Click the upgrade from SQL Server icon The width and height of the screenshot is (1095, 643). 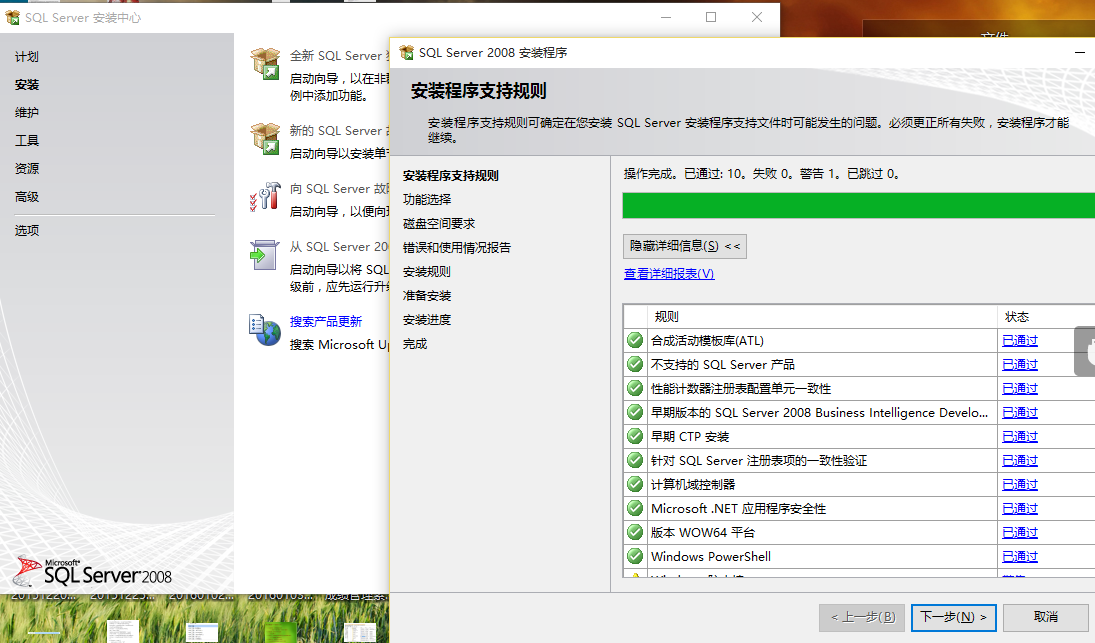pyautogui.click(x=265, y=255)
